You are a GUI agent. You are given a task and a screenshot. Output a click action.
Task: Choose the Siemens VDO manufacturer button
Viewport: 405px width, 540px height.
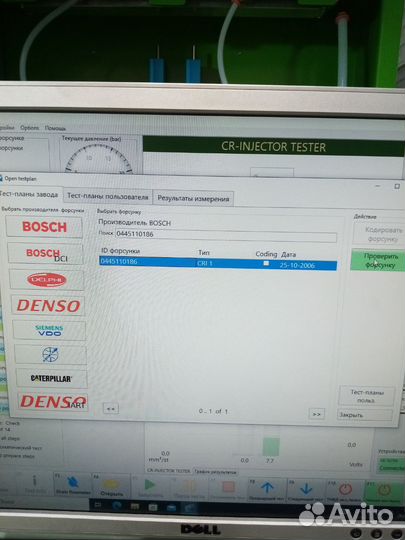49,330
